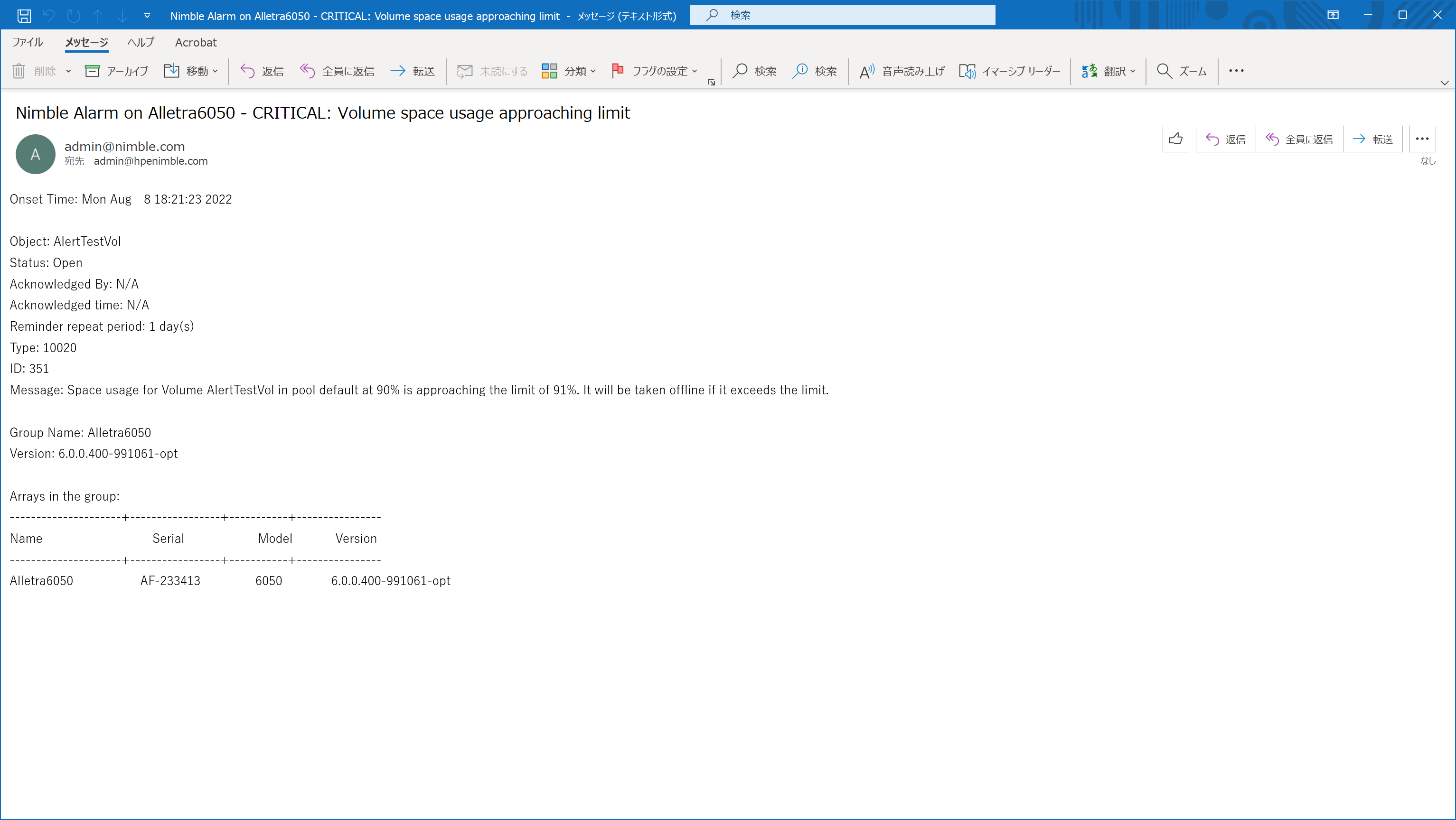
Task: Click the magnifier 検索 find button
Action: click(x=754, y=71)
